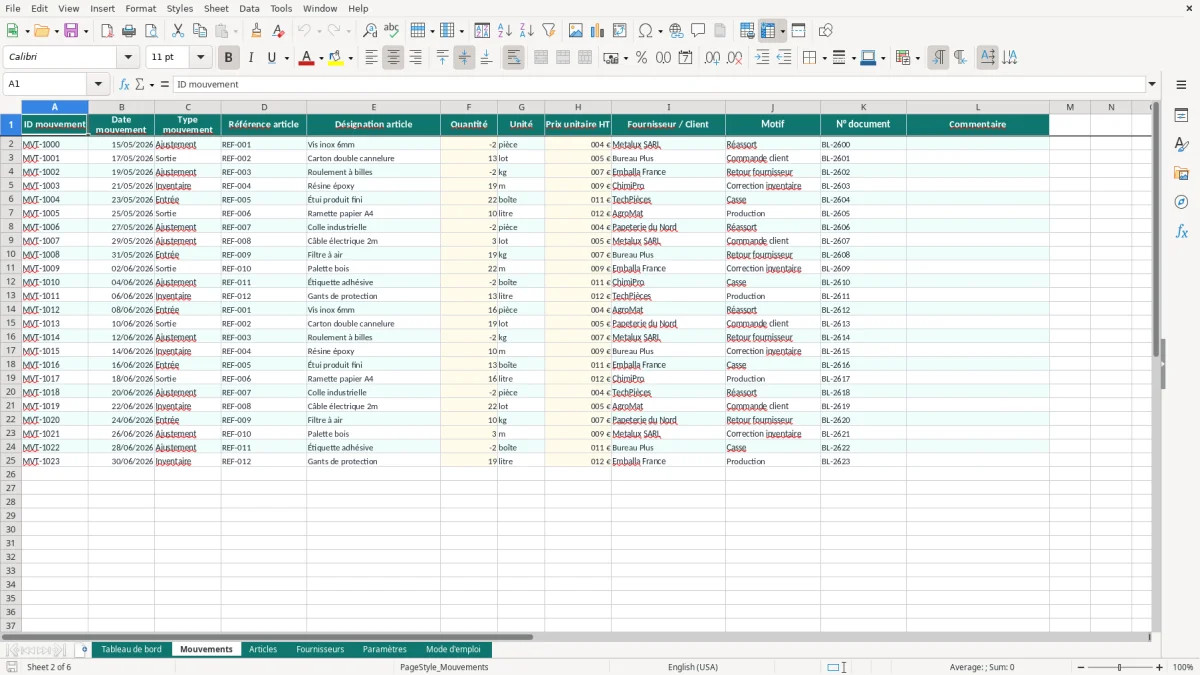
Task: Click Clone Formatting paintbrush icon
Action: click(x=256, y=31)
